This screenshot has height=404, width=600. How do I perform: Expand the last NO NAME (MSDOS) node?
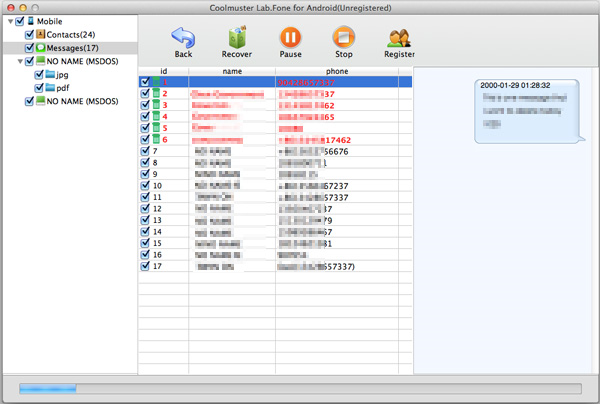click(20, 102)
